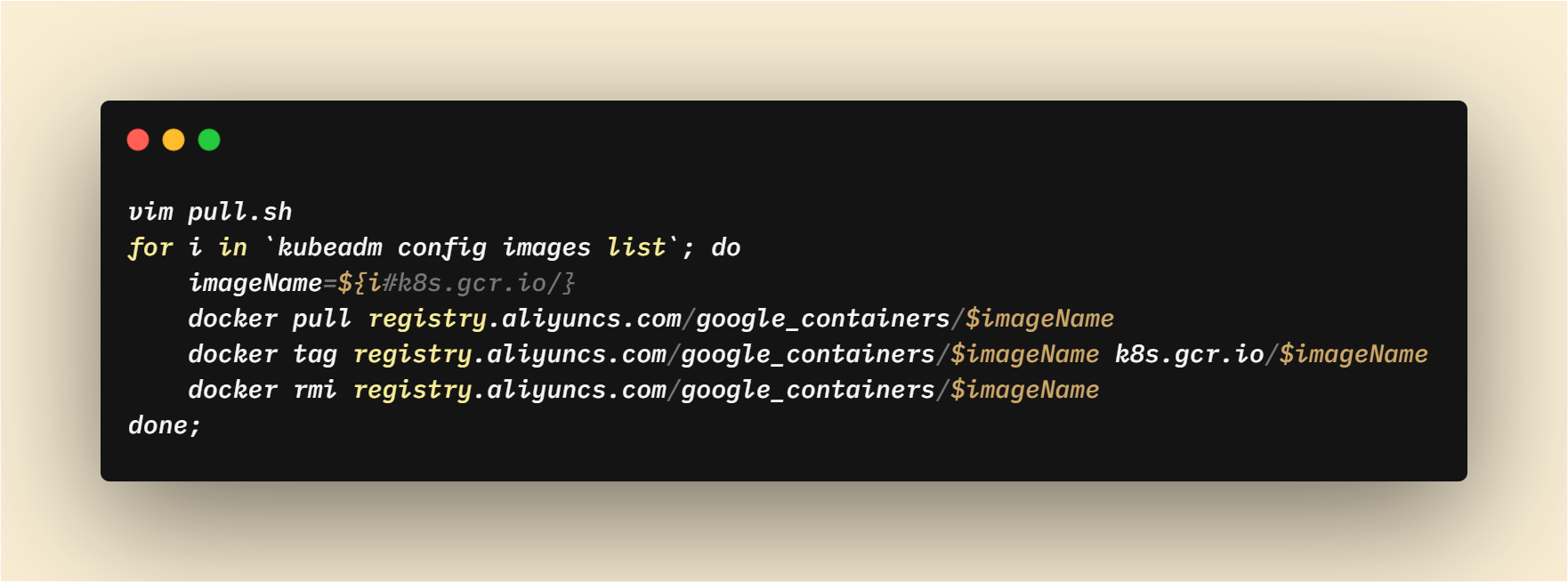Click 'pull' in docker pull line
The width and height of the screenshot is (1568, 582).
(x=322, y=319)
